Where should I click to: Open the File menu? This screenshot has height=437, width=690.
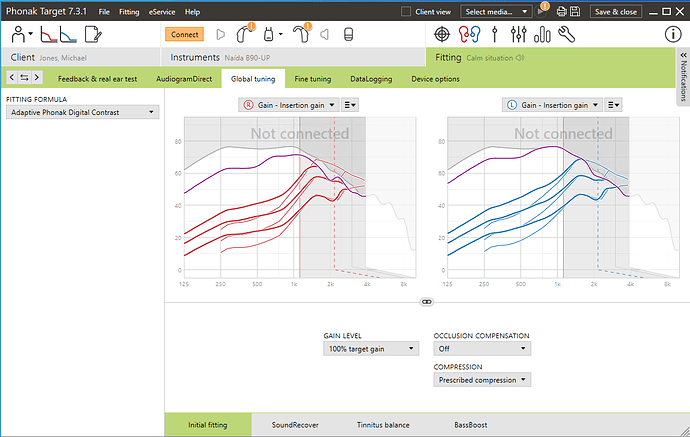[x=104, y=12]
